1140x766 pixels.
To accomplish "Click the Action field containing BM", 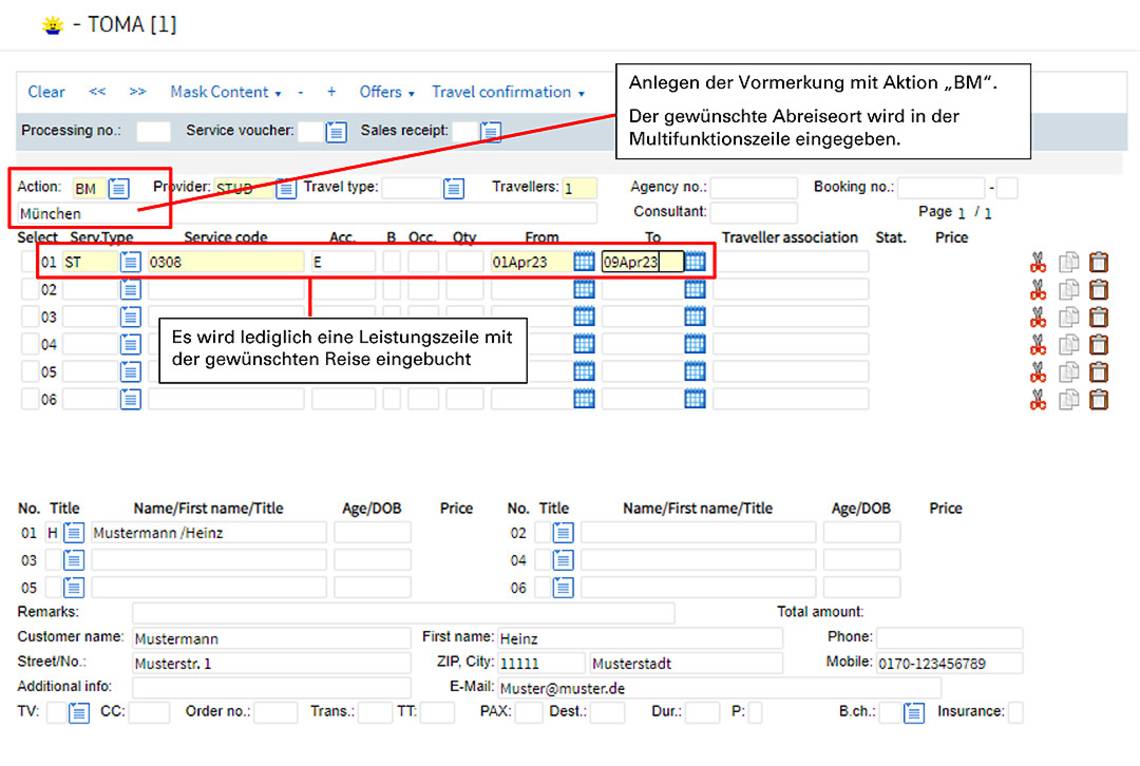I will (89, 189).
